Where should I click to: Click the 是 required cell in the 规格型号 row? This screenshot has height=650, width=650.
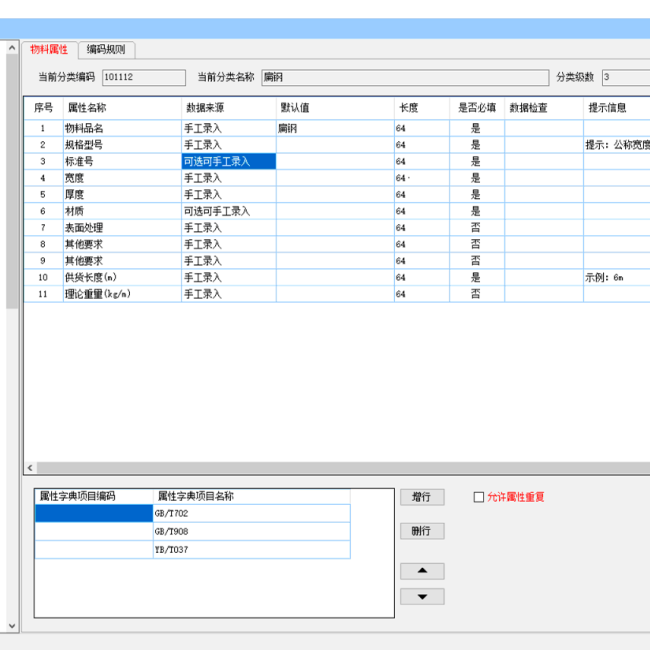click(477, 145)
